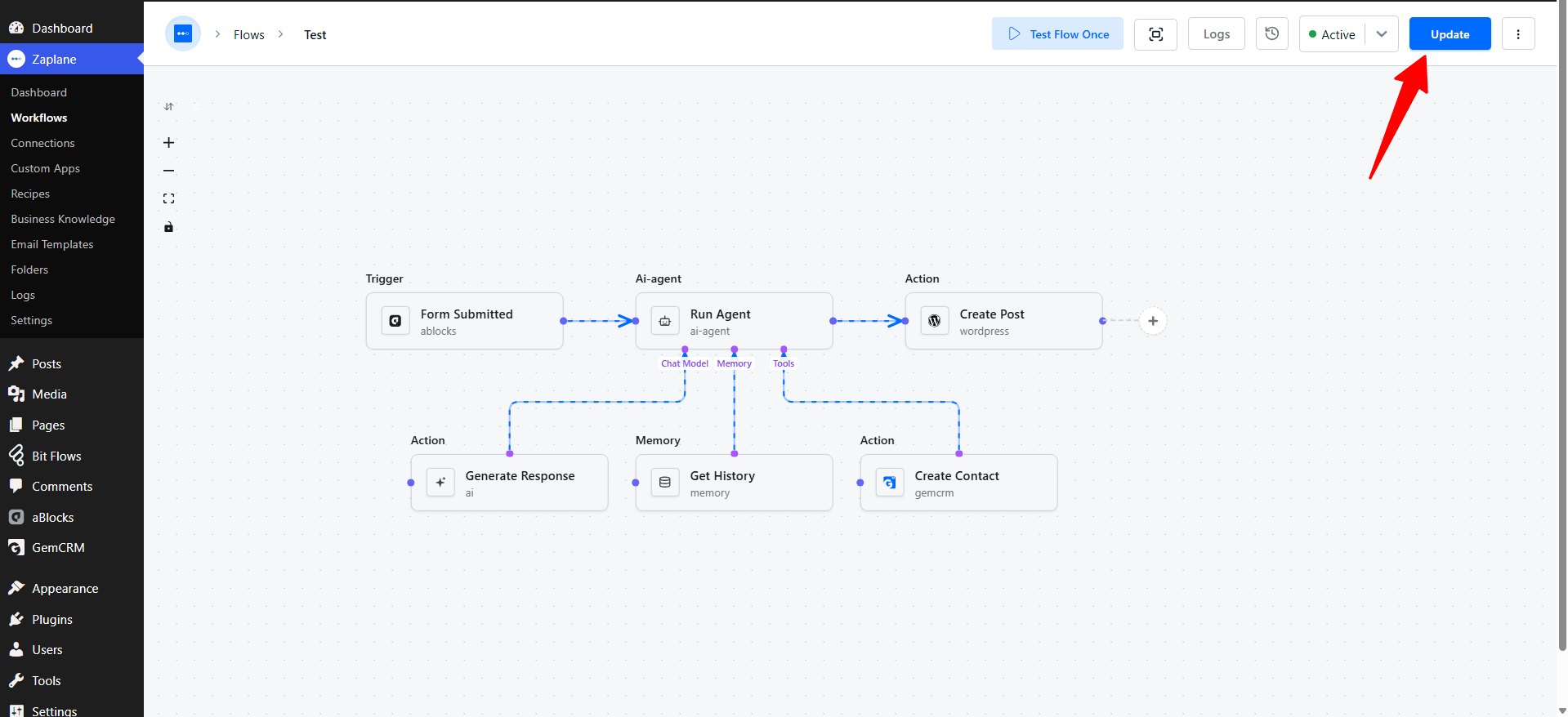This screenshot has height=717, width=1568.
Task: Click the Zaplane logo in the breadcrumb
Action: [183, 34]
